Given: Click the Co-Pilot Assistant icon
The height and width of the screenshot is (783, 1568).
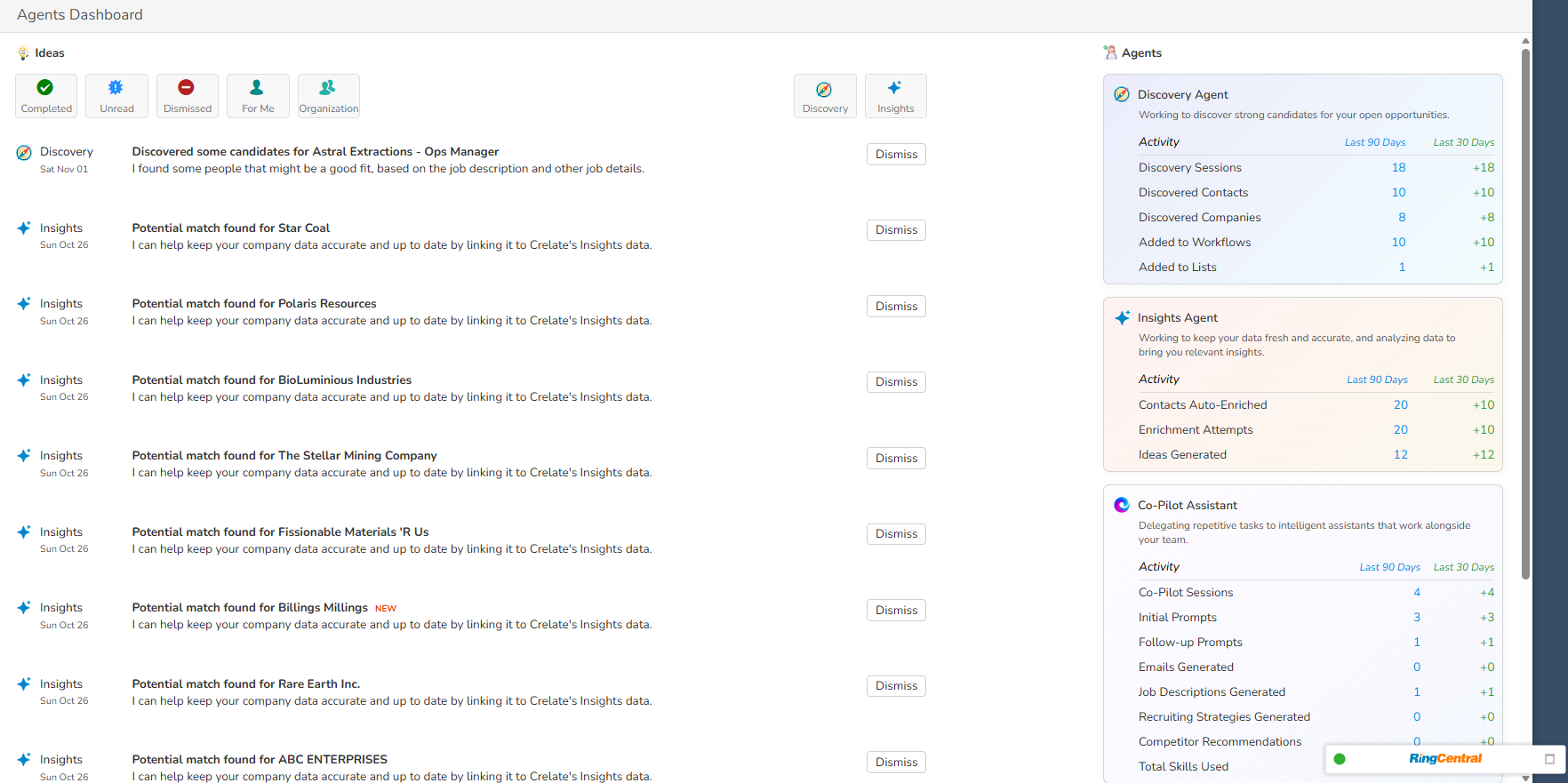Looking at the screenshot, I should (1122, 505).
